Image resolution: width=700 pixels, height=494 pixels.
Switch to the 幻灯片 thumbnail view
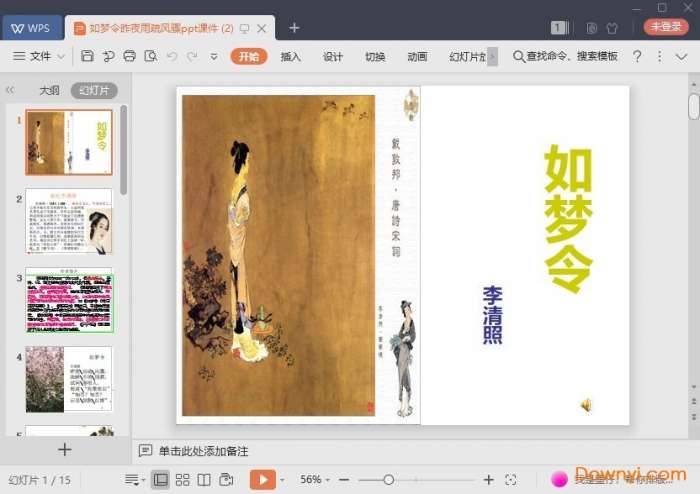[94, 91]
